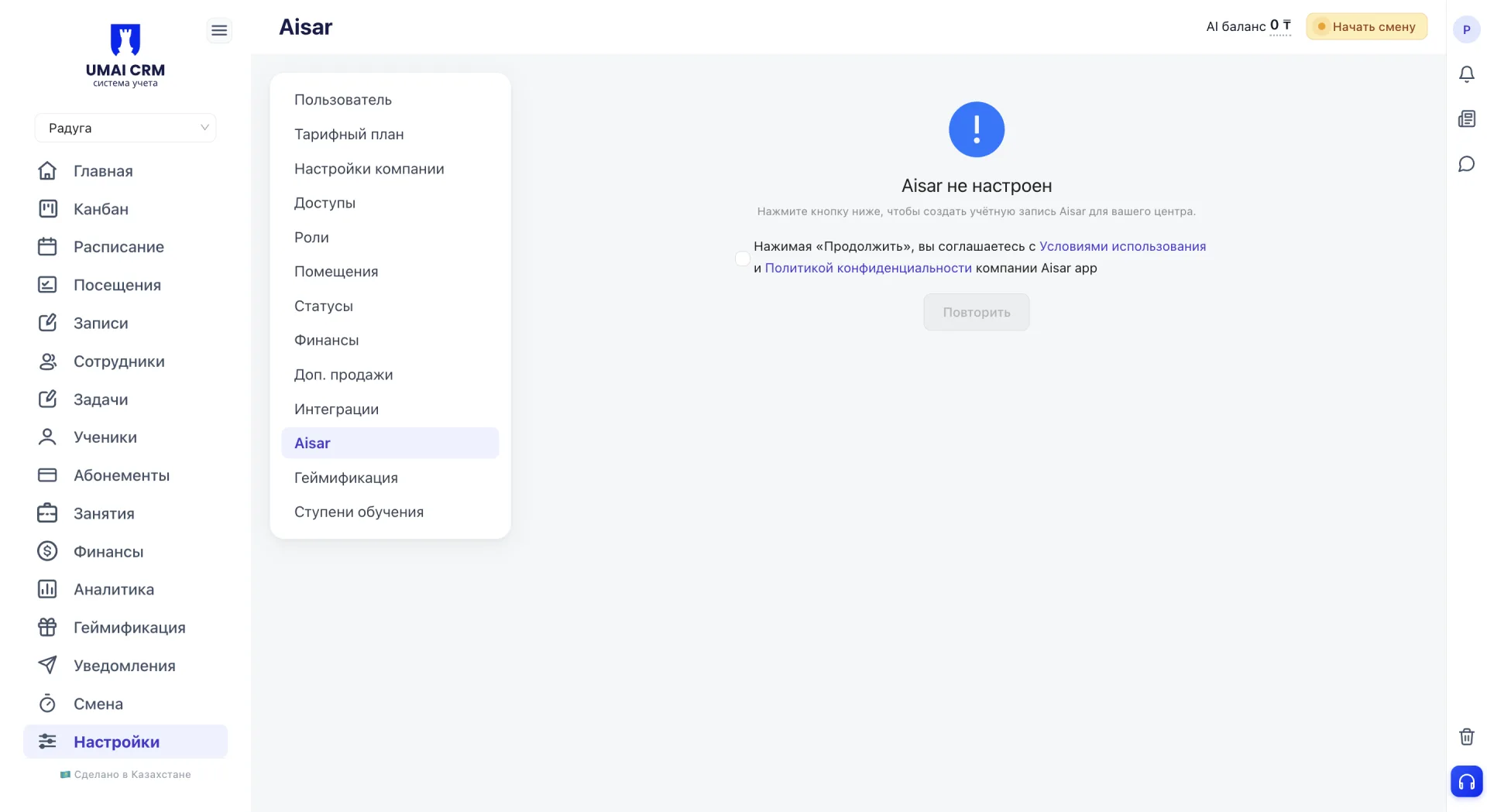Screen dimensions: 1487x812
Task: Collapse sidebar with hamburger menu icon
Action: click(219, 30)
